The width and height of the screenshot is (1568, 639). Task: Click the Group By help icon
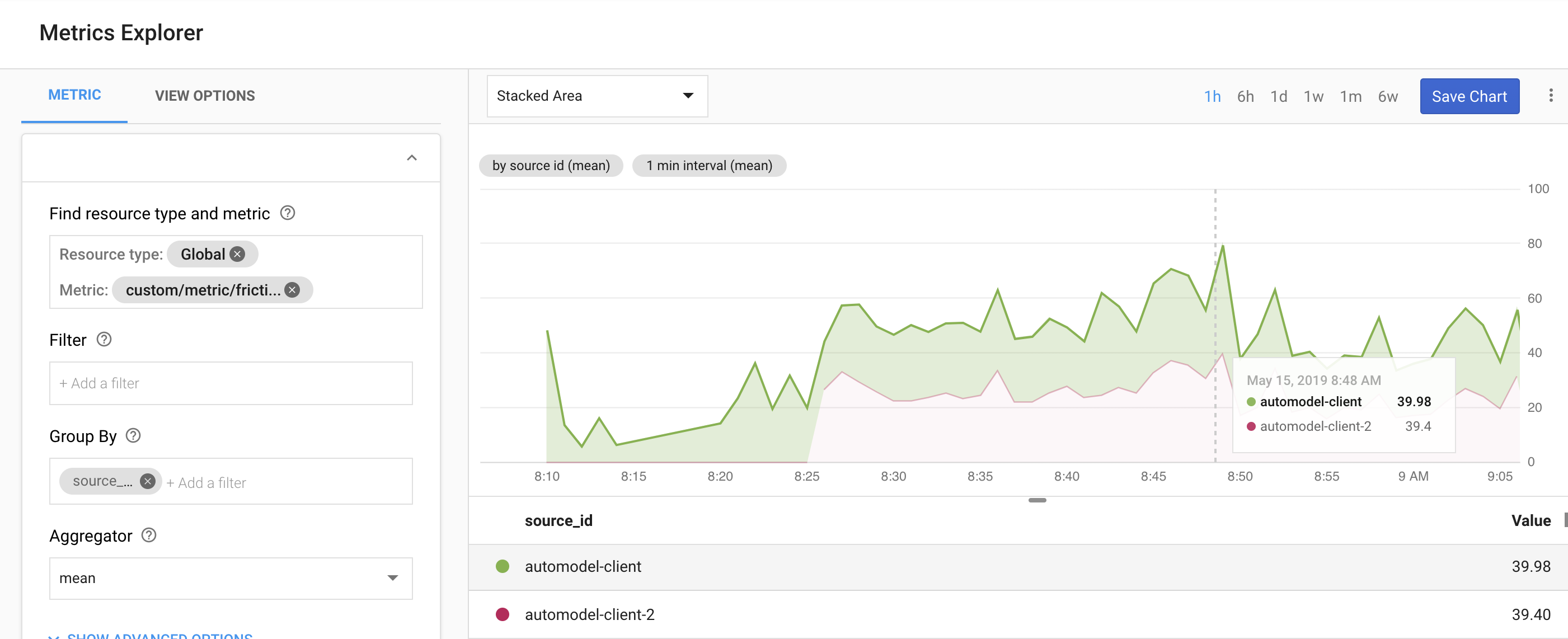(133, 436)
